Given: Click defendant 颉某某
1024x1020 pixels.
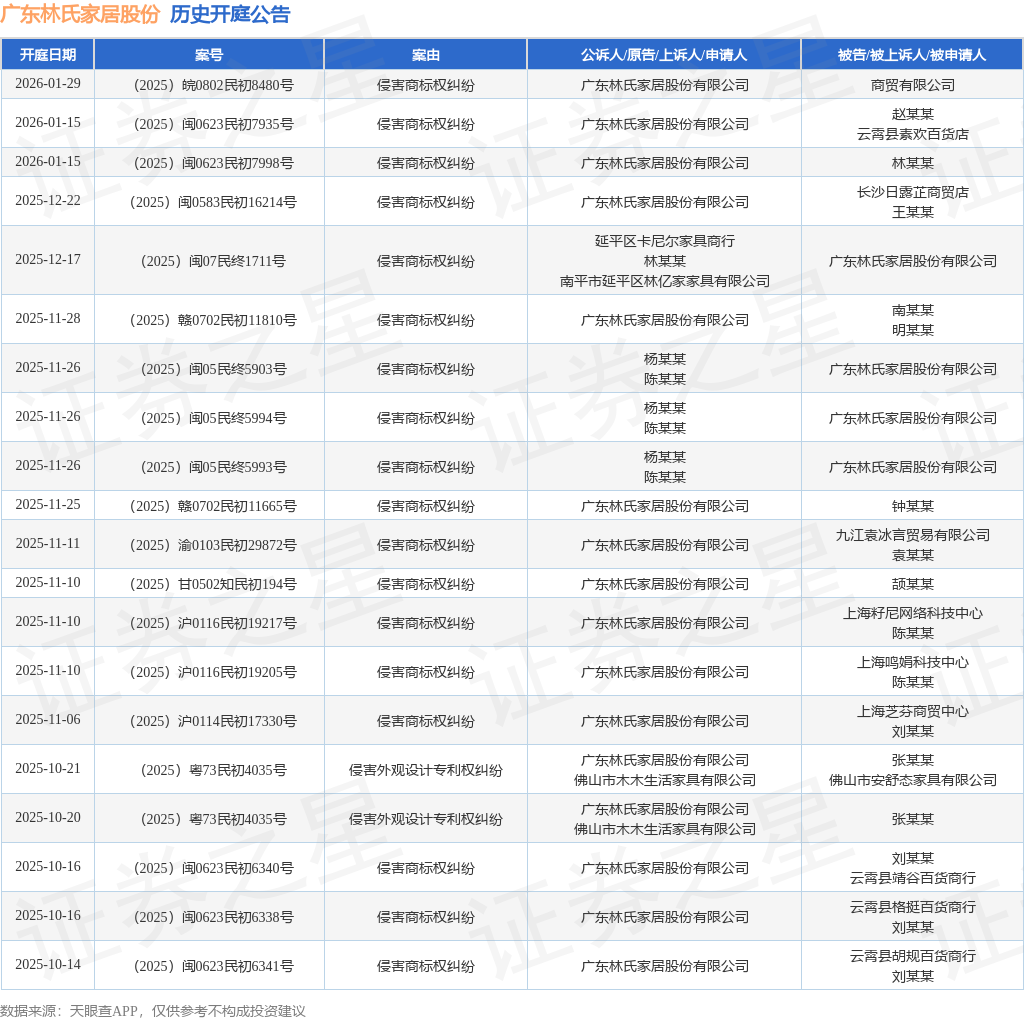Looking at the screenshot, I should point(912,584).
